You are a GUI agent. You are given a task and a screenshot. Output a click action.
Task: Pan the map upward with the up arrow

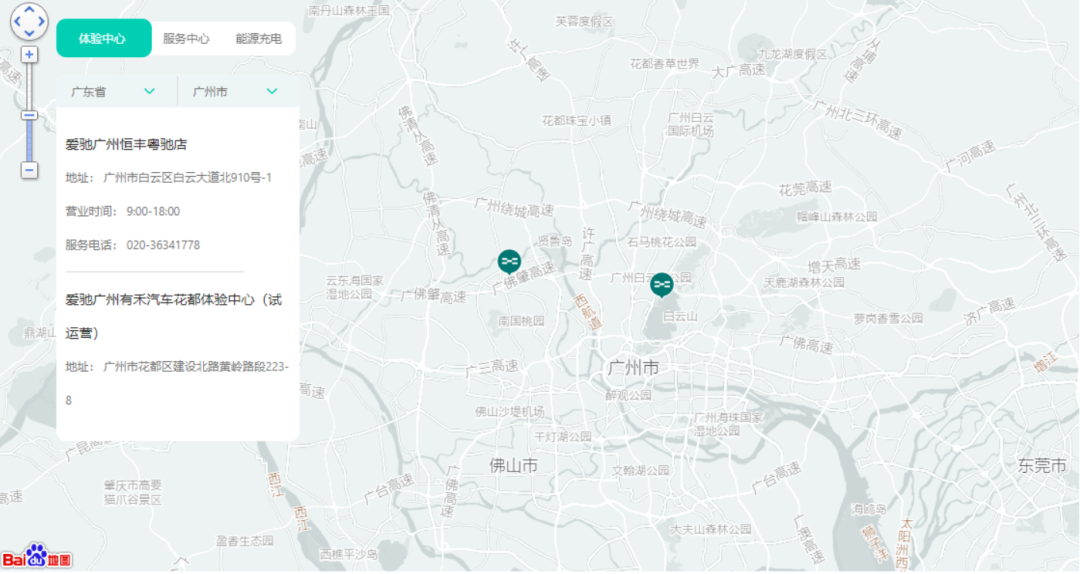pos(29,10)
